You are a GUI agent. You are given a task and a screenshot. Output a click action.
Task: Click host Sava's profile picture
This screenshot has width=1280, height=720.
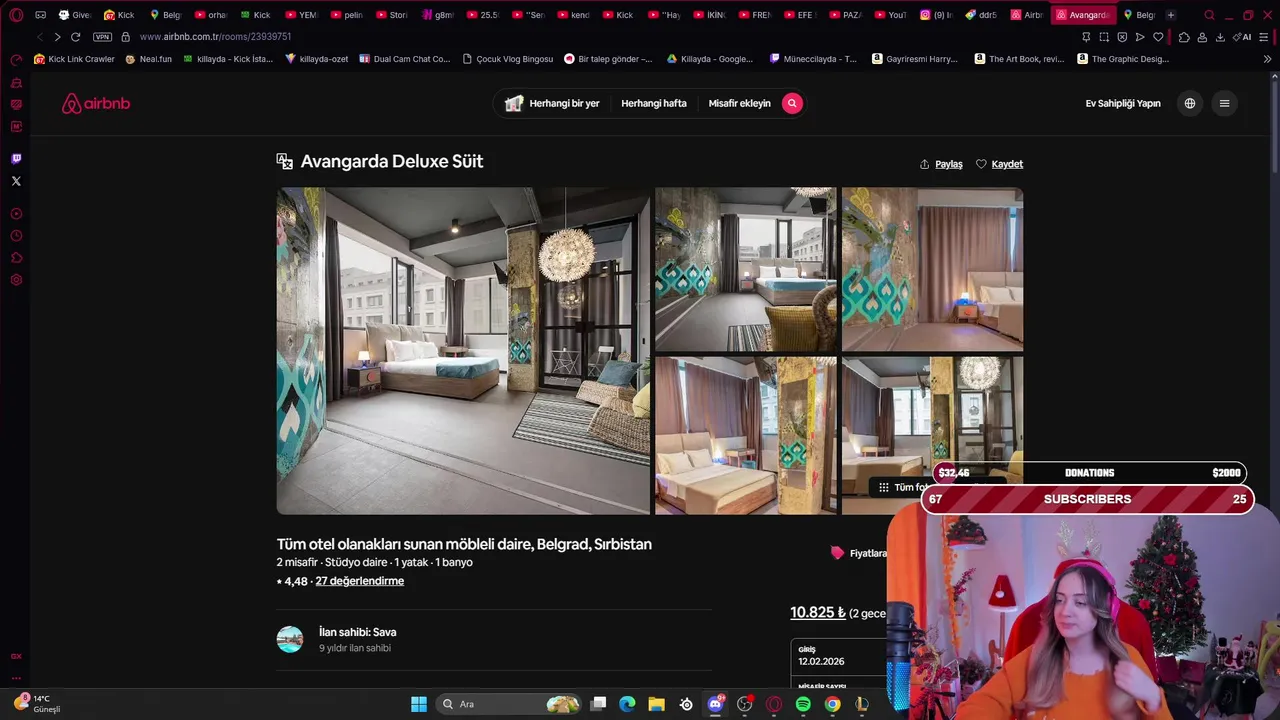(290, 639)
